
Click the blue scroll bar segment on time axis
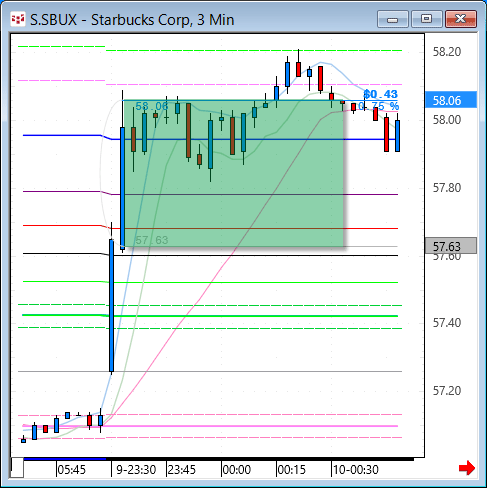click(65, 459)
